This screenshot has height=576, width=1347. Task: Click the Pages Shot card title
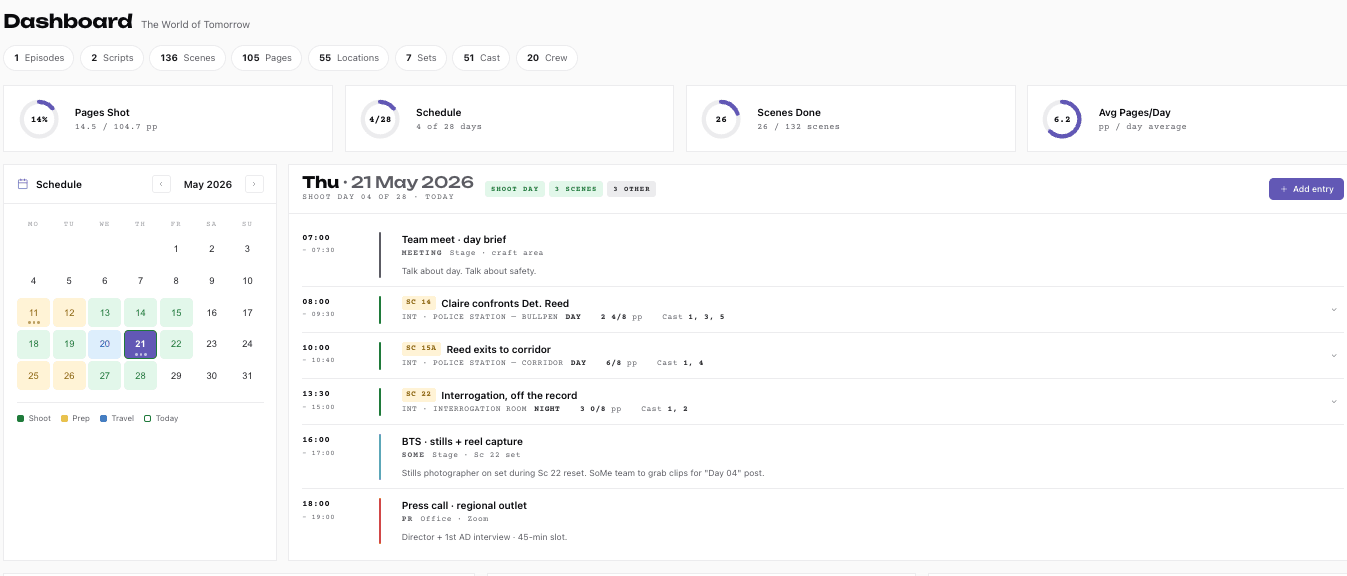[x=102, y=112]
